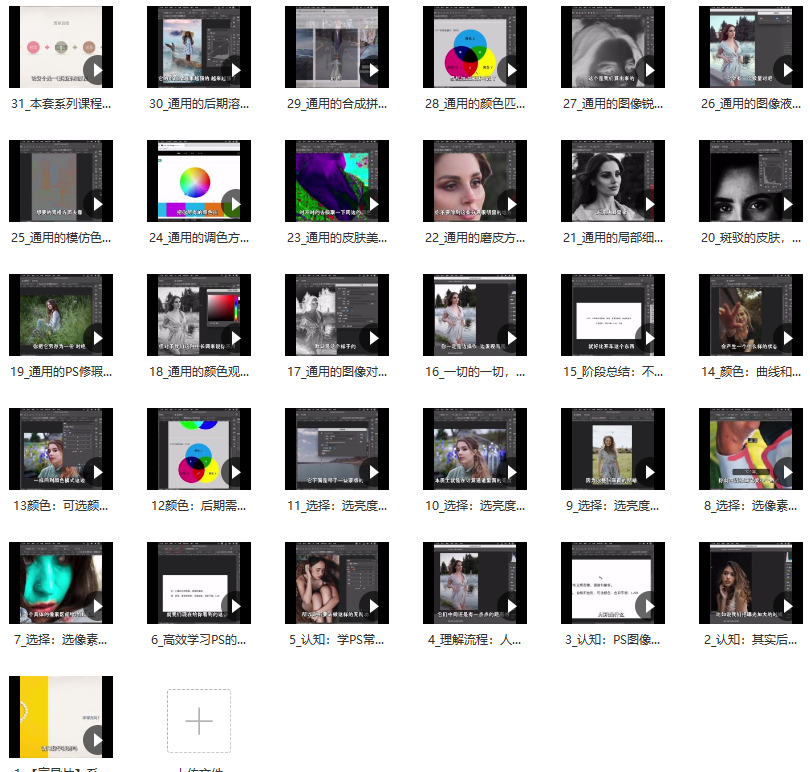Click file name 26_通用的图像液
Viewport: 810px width, 772px height.
[750, 103]
